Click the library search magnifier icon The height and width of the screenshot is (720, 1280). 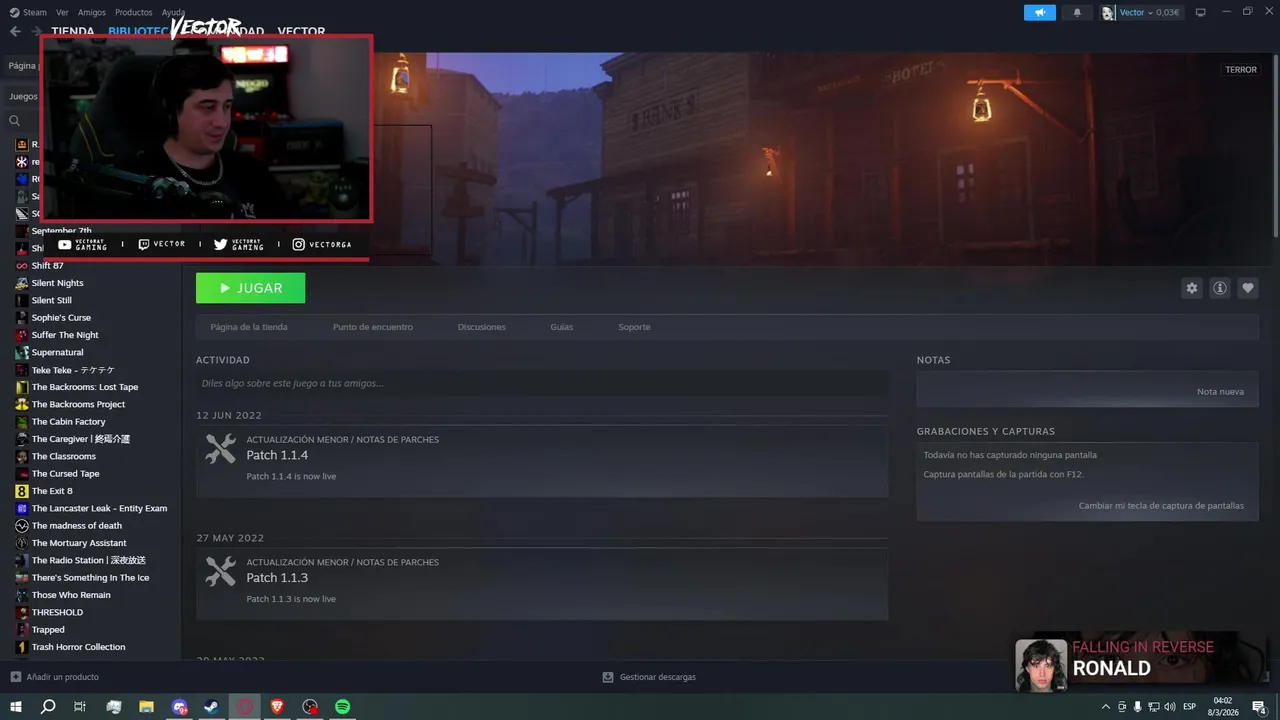(x=15, y=121)
